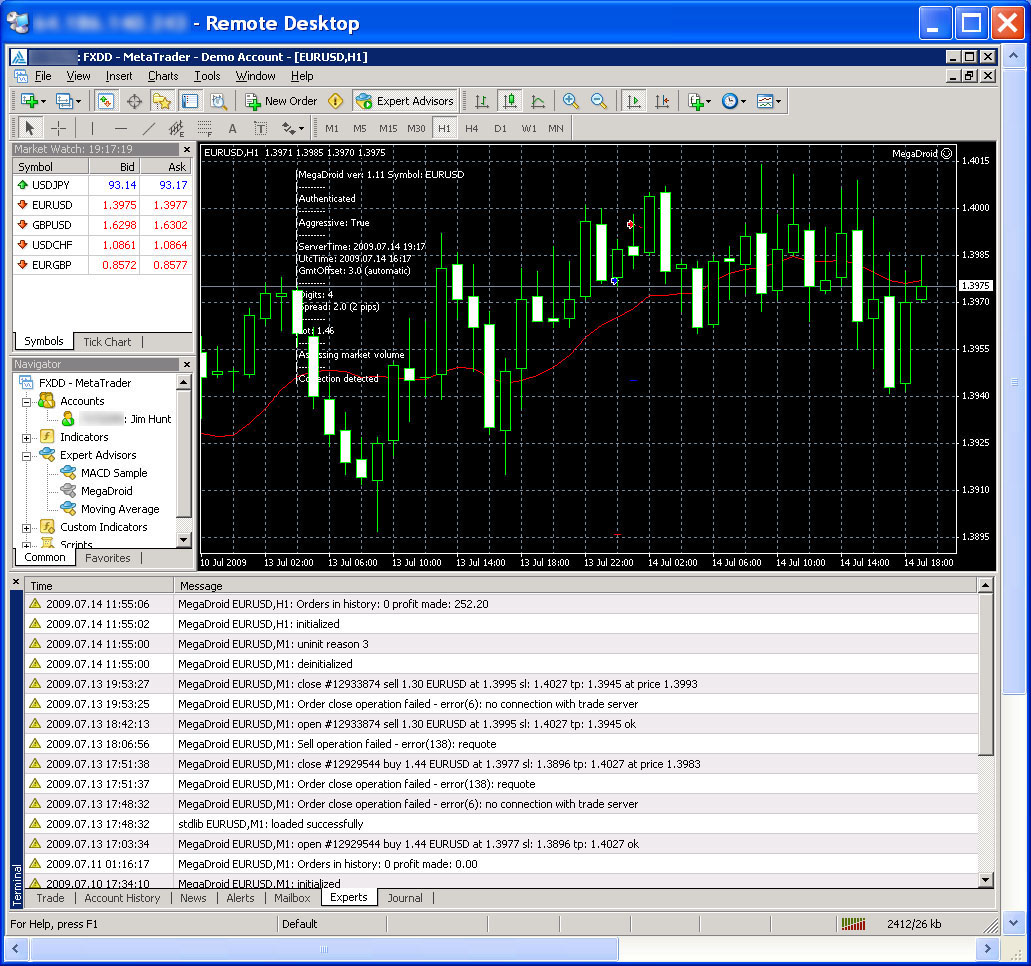This screenshot has height=966, width=1031.
Task: Select MegaDroid expert advisor in Navigator
Action: 107,491
